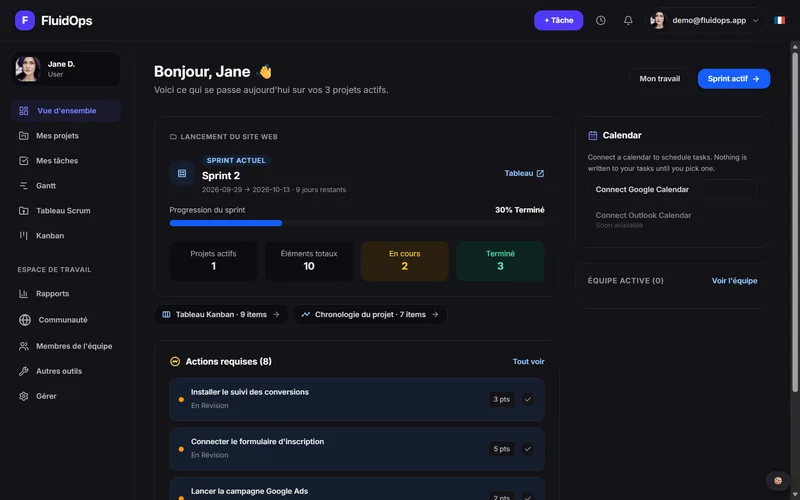Screen dimensions: 800x500
Task: Open Rapports in workspace section
Action: 66,294
